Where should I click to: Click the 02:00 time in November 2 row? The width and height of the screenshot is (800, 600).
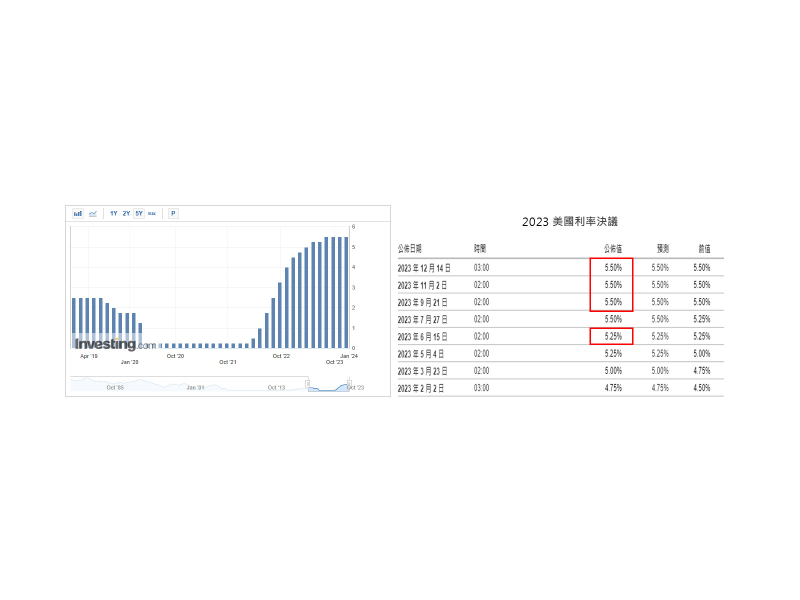481,285
